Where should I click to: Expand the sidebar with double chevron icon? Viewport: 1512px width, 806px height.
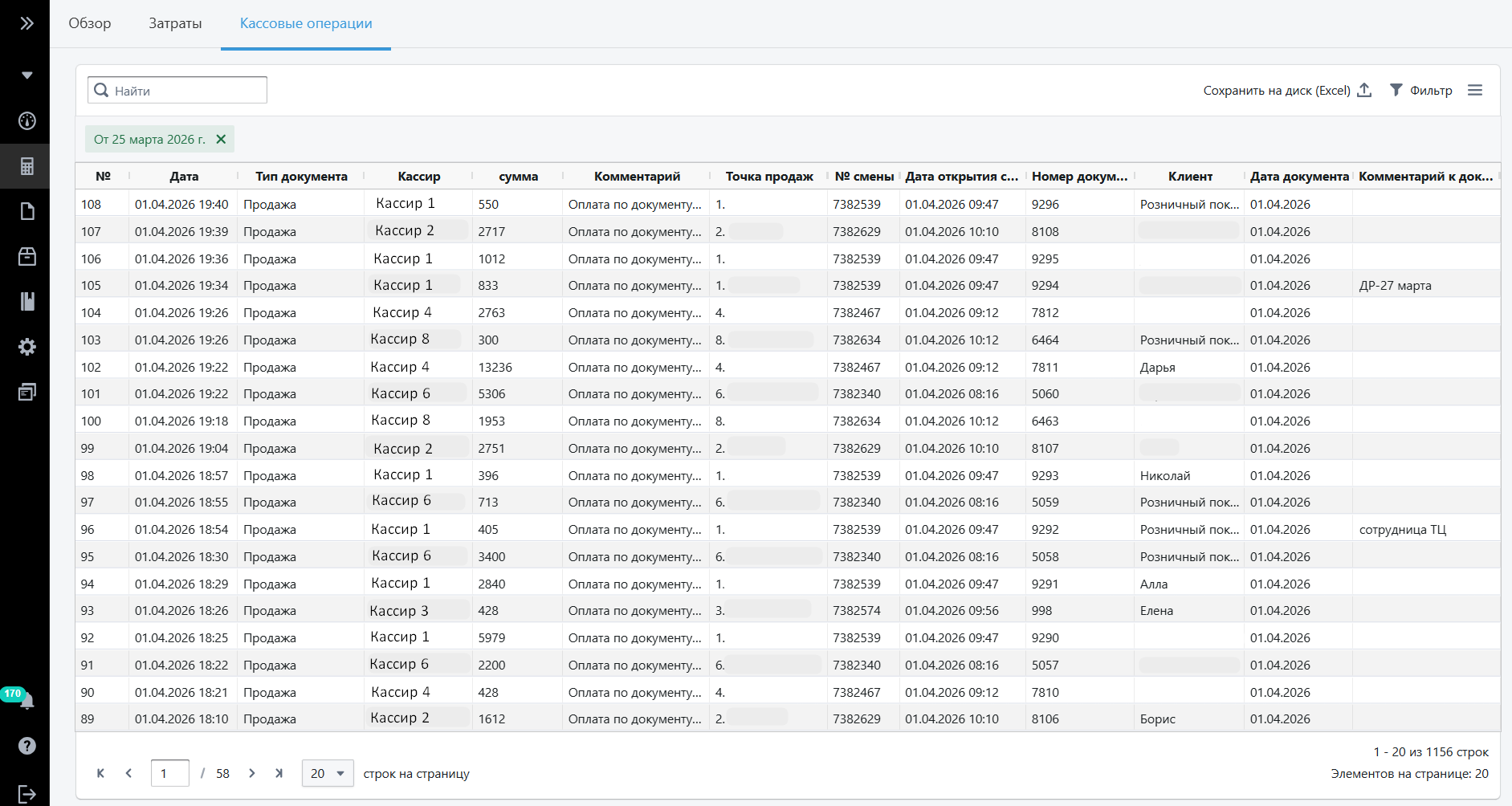tap(26, 23)
